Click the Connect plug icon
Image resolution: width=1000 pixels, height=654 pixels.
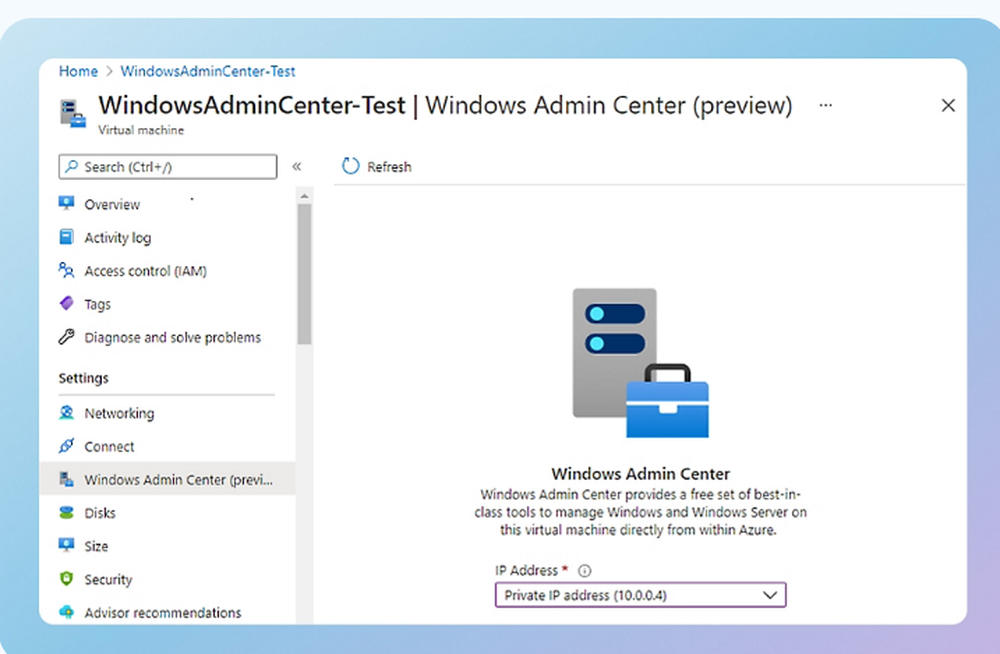(66, 445)
